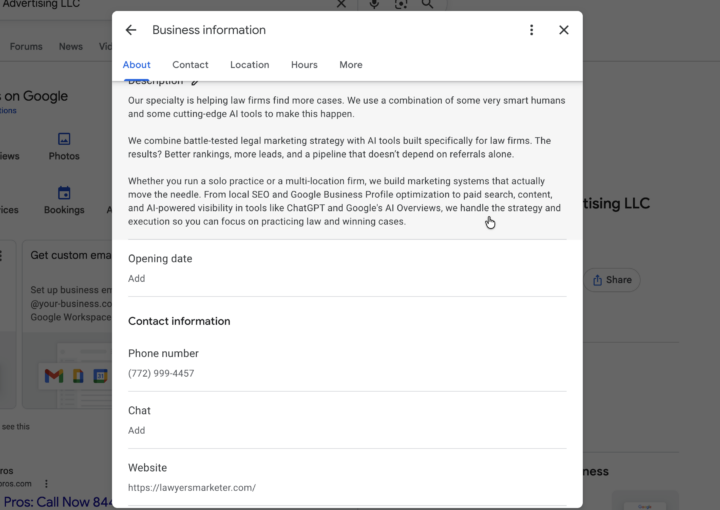Switch to the Contact tab
The height and width of the screenshot is (510, 720).
(190, 65)
